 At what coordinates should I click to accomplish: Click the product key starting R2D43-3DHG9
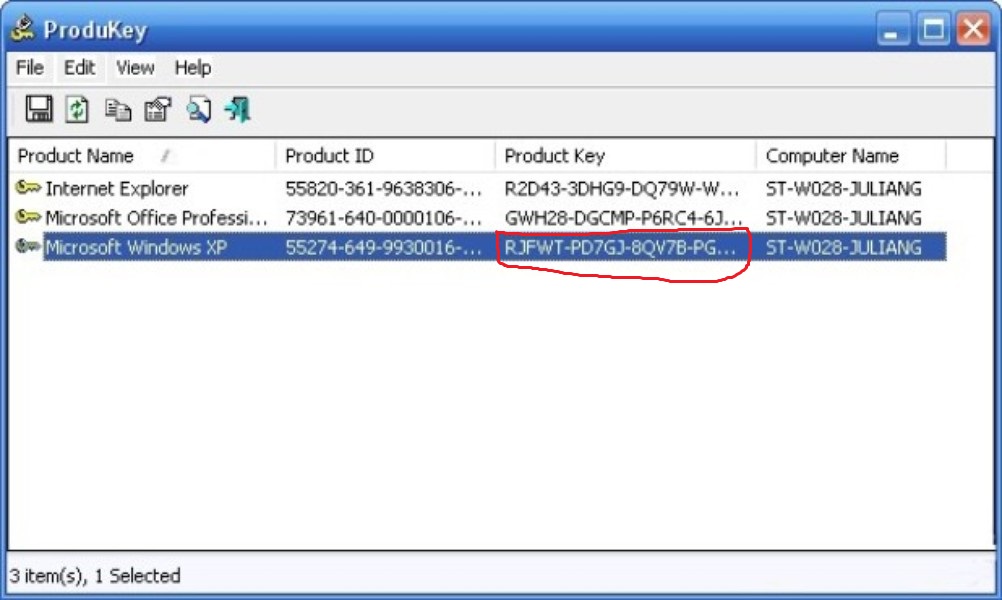622,188
